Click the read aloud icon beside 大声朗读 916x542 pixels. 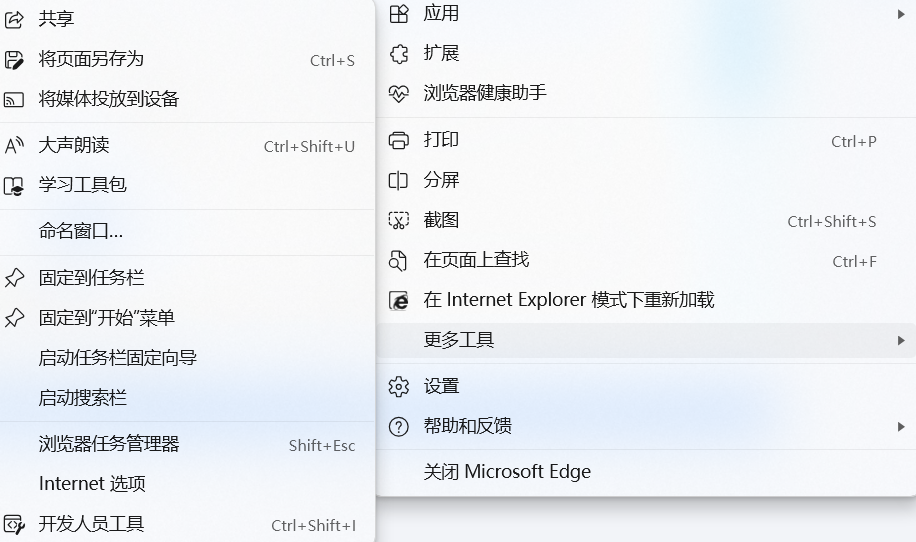(14, 145)
